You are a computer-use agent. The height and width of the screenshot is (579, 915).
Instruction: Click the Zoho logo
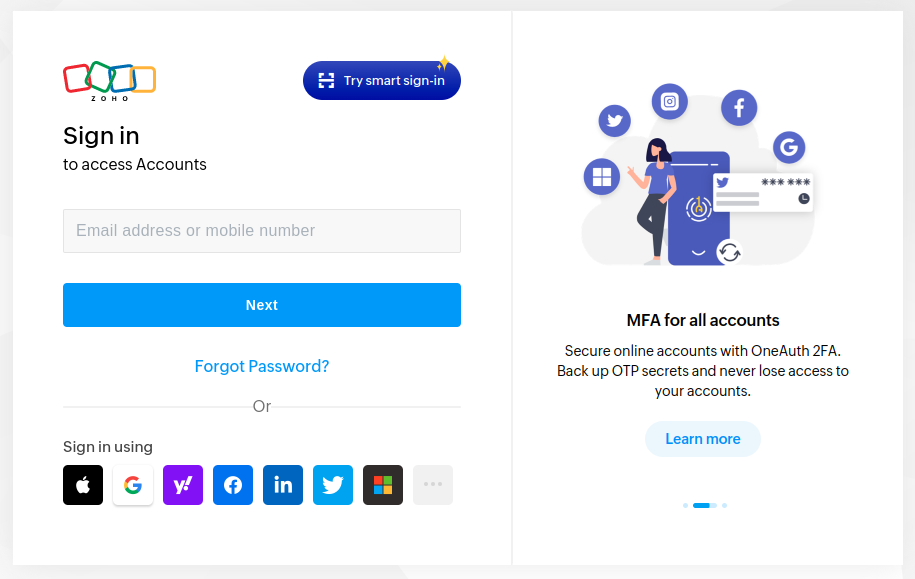[x=110, y=81]
